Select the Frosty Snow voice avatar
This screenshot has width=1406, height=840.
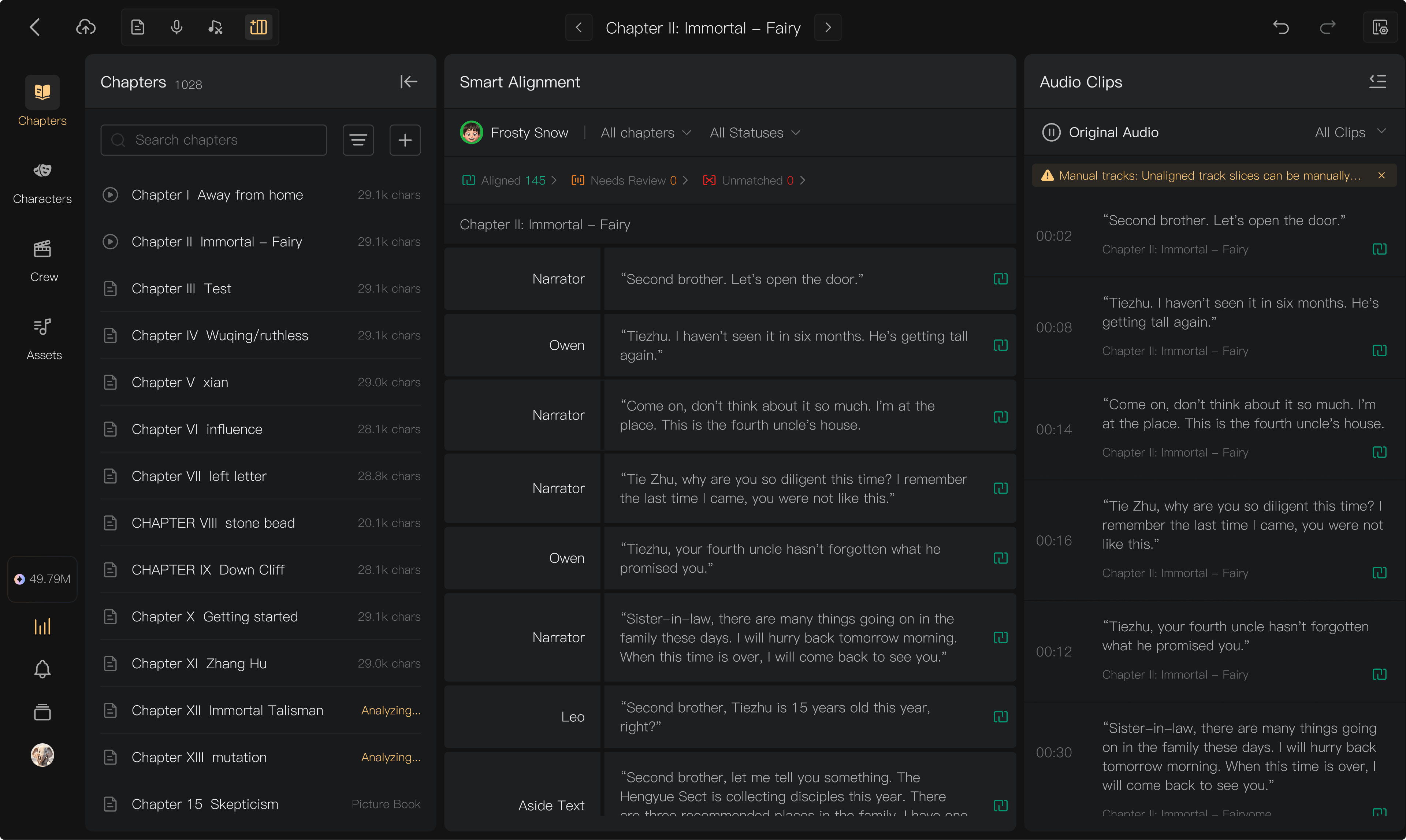pyautogui.click(x=471, y=133)
